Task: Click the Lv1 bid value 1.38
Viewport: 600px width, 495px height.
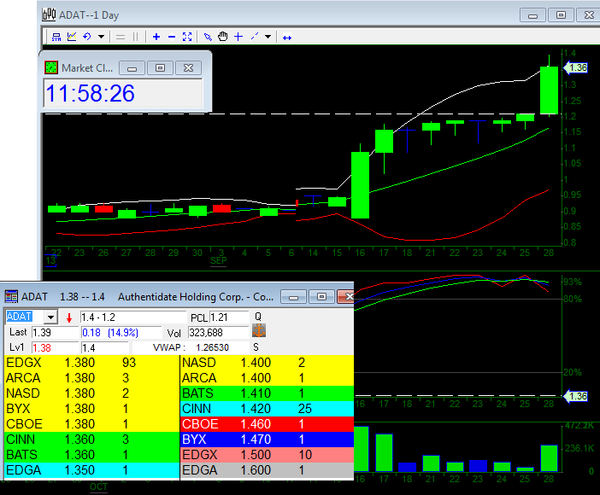Action: 55,348
